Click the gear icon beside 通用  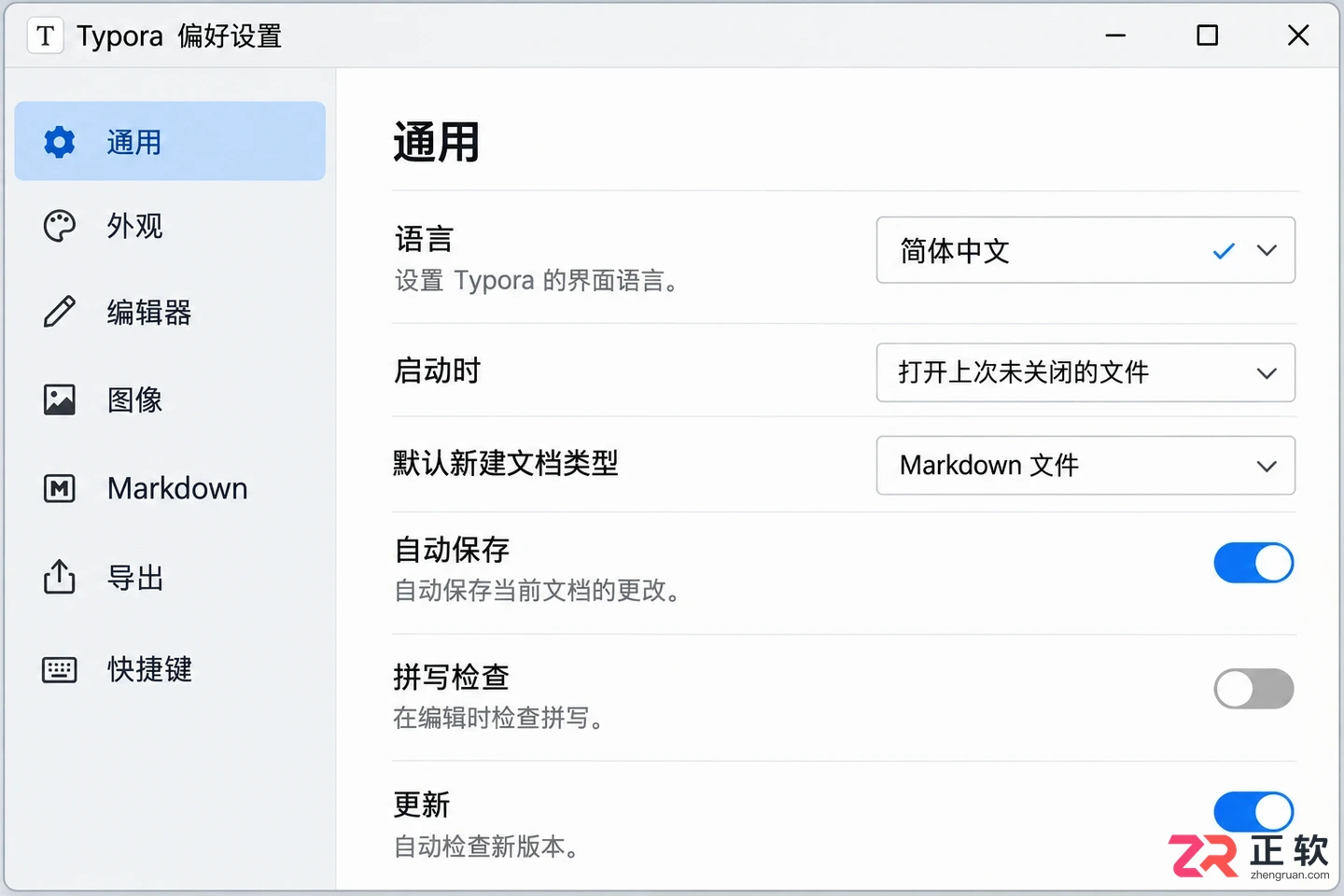tap(59, 142)
